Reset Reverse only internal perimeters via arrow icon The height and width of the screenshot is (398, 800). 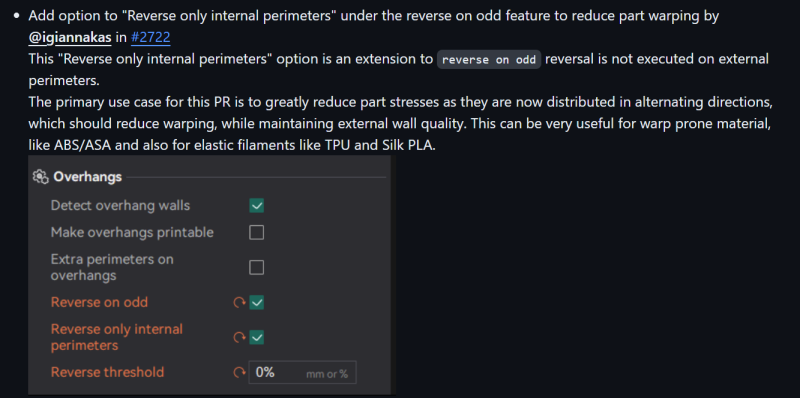(x=239, y=338)
